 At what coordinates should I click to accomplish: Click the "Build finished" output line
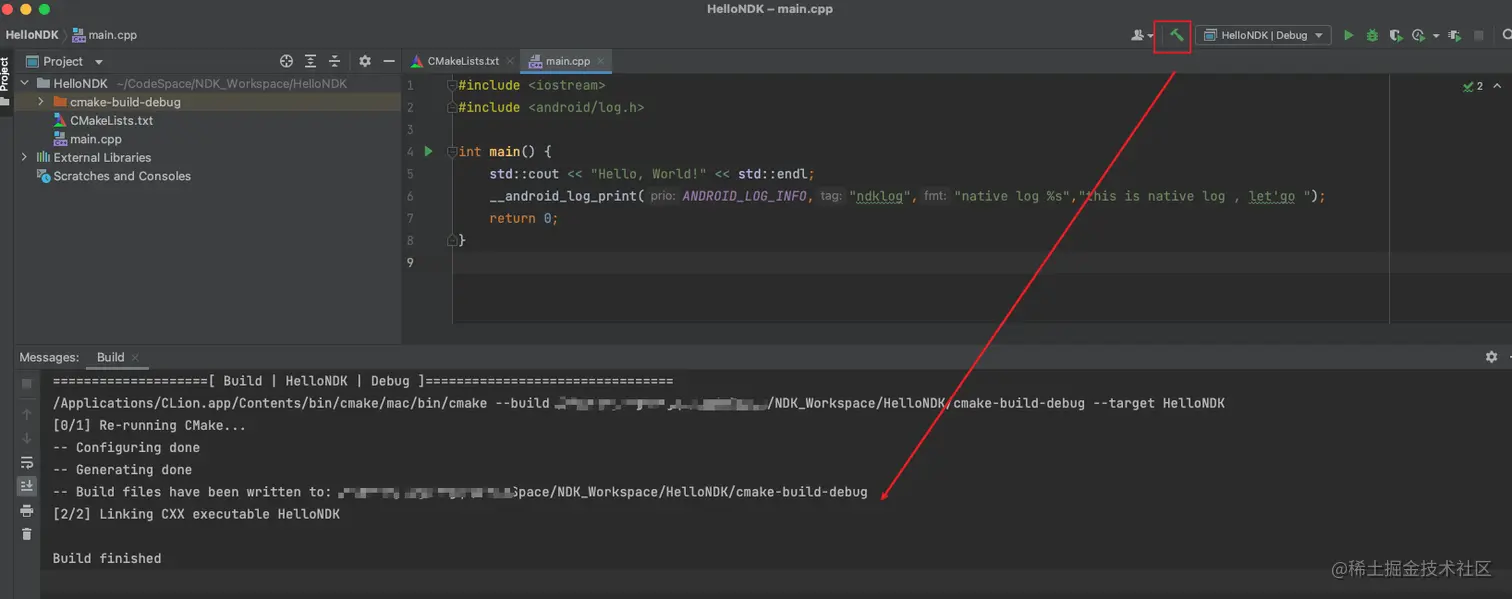[107, 558]
